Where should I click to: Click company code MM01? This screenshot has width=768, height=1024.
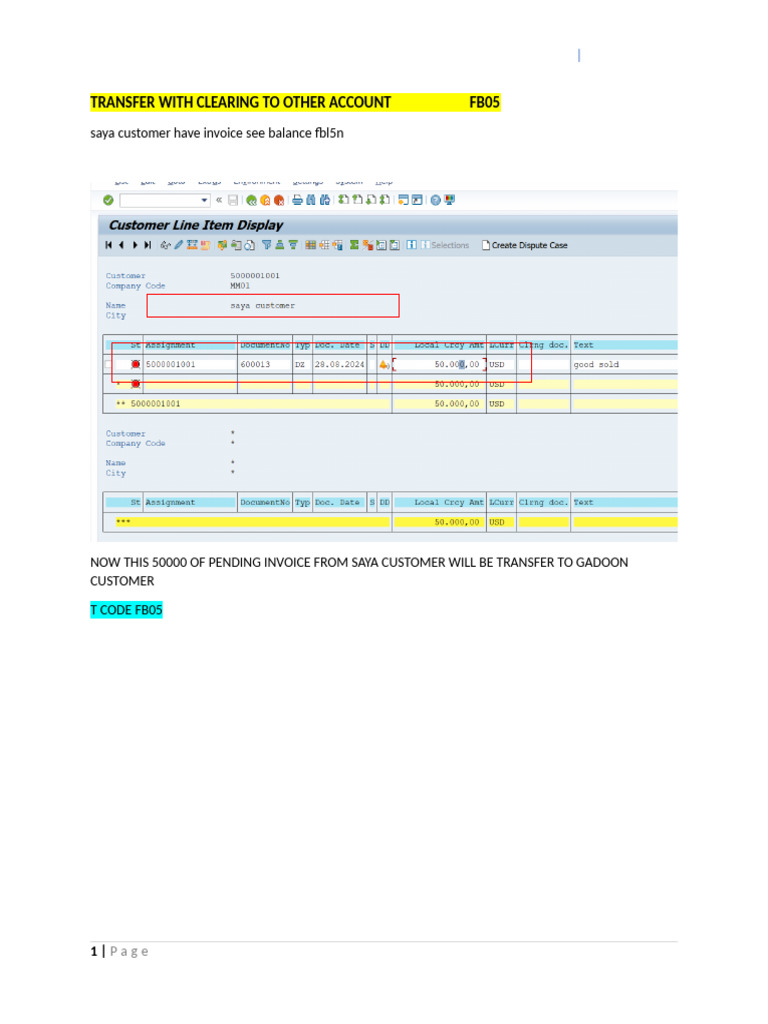click(x=240, y=286)
